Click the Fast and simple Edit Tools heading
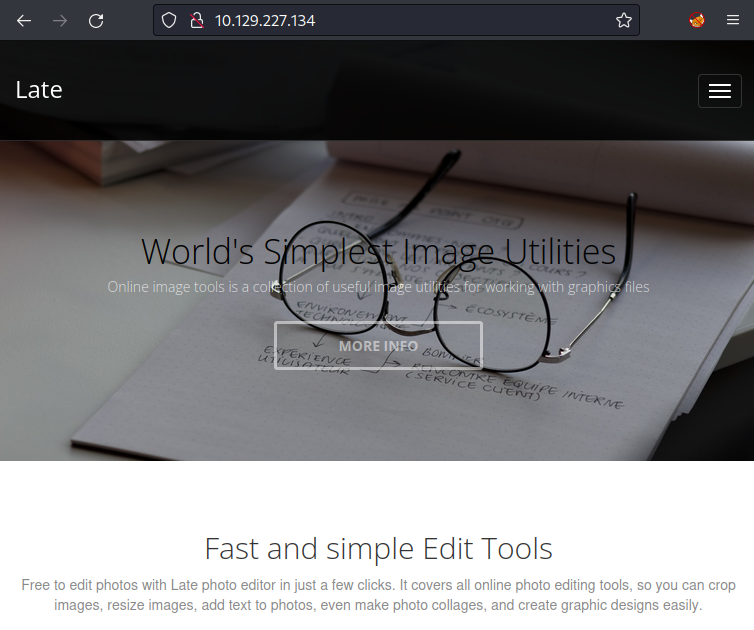This screenshot has height=630, width=754. click(x=378, y=548)
